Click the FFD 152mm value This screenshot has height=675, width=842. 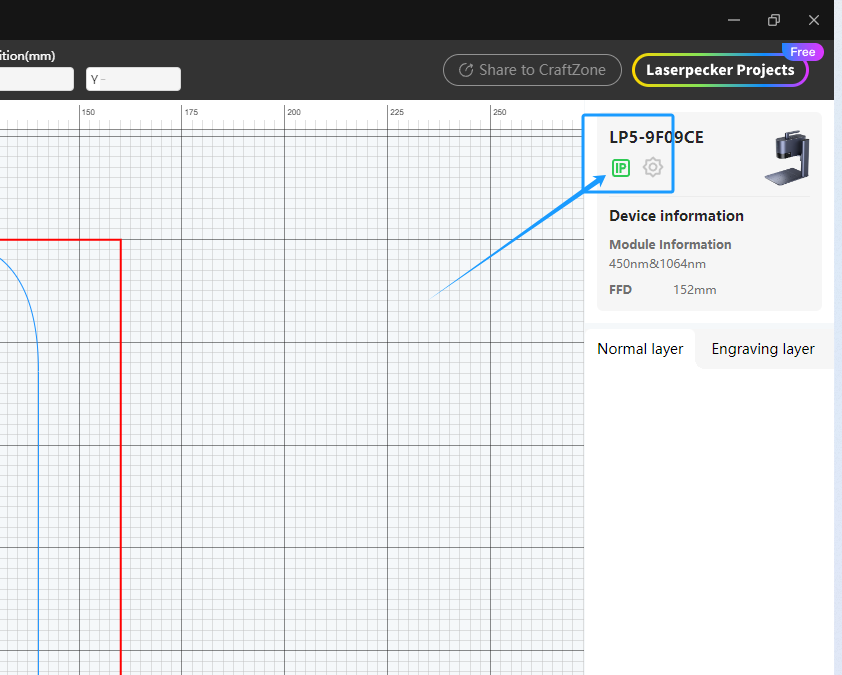(x=694, y=290)
